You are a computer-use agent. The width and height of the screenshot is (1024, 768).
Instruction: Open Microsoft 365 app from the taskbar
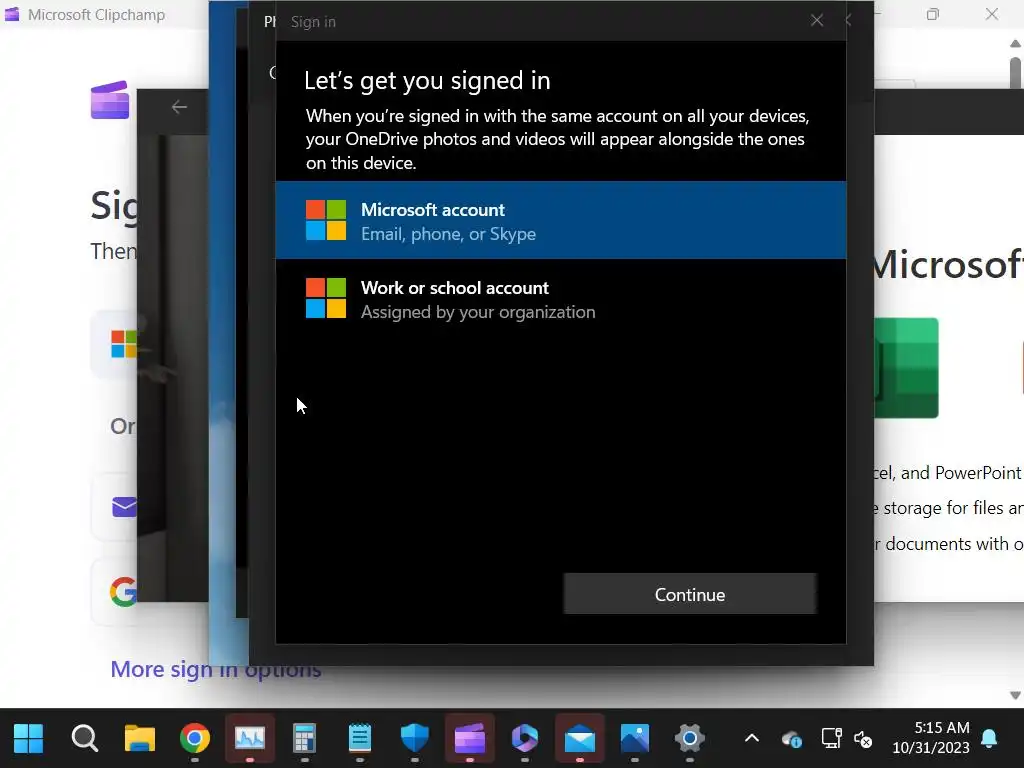tap(524, 739)
